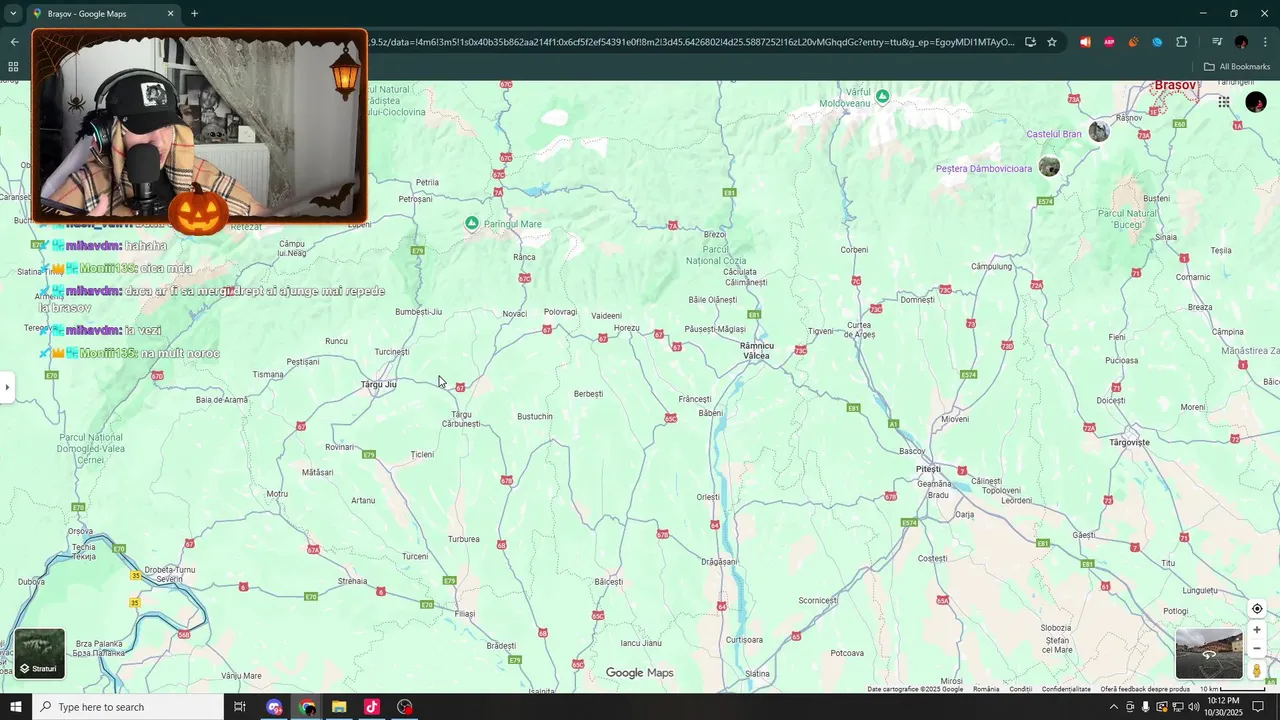The width and height of the screenshot is (1280, 720).
Task: Open File Explorer from the taskbar
Action: pyautogui.click(x=339, y=707)
